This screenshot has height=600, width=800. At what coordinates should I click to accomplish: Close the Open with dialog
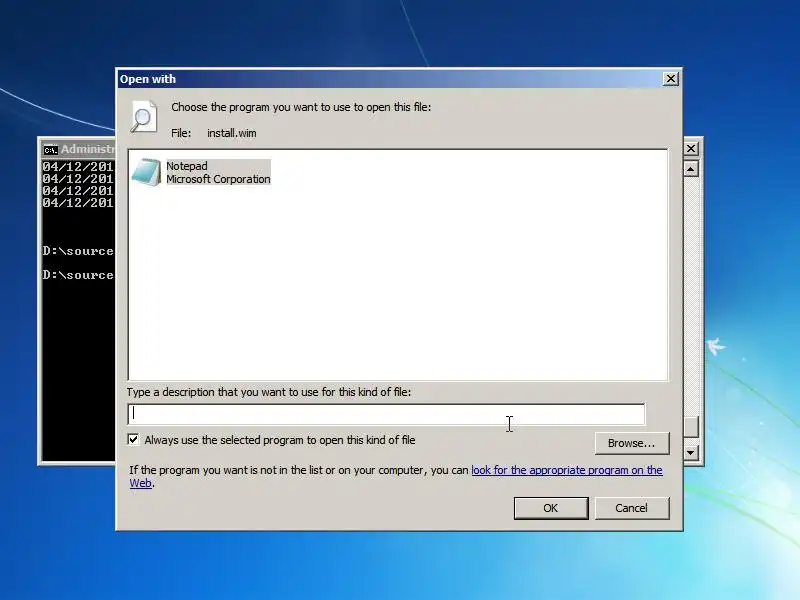coord(670,79)
